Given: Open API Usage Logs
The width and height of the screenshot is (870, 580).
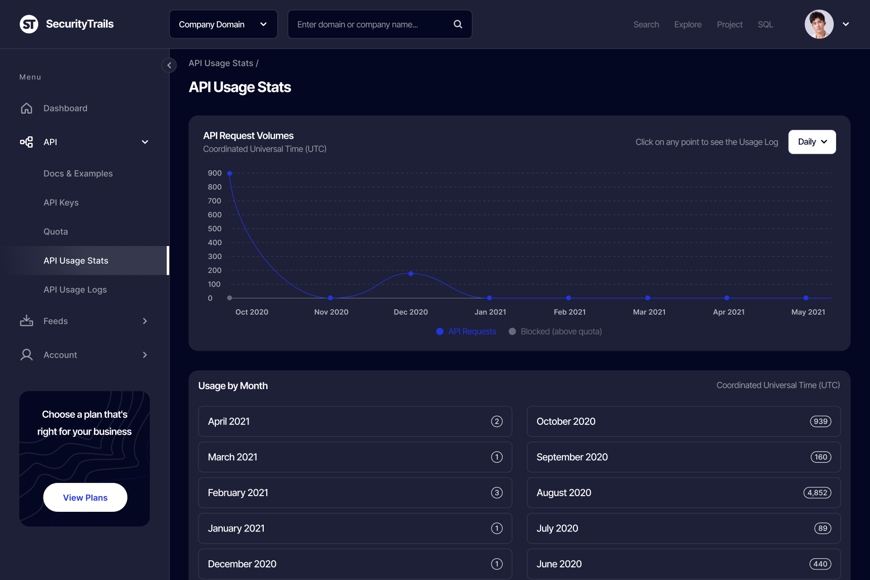Looking at the screenshot, I should [x=75, y=289].
